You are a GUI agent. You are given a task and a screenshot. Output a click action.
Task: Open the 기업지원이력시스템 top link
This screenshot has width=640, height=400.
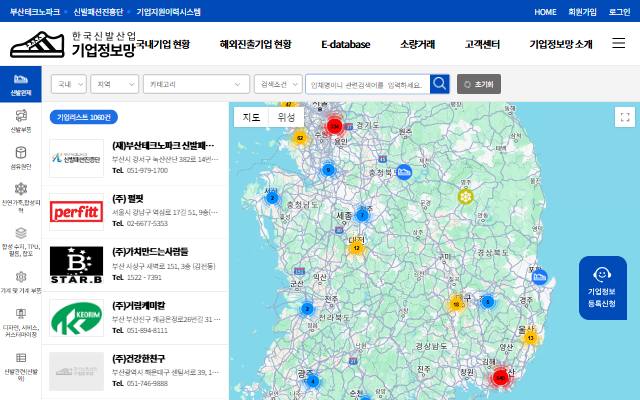tap(168, 12)
